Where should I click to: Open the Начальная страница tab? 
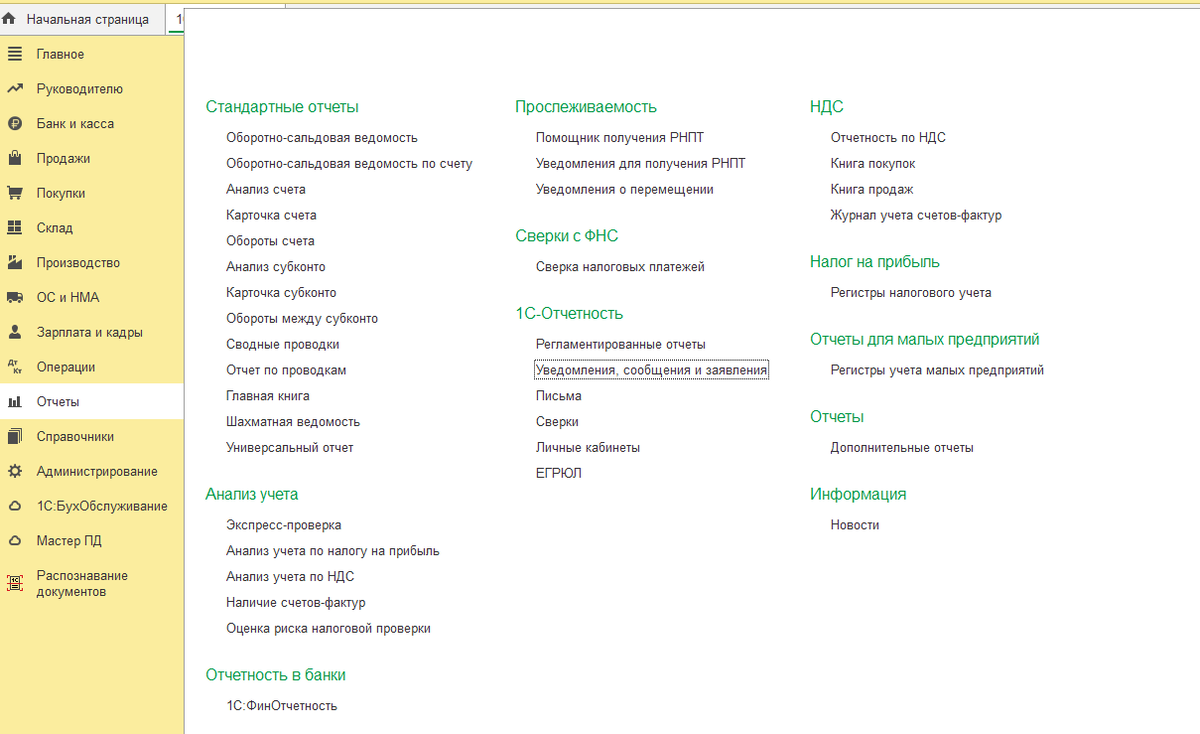[x=84, y=19]
